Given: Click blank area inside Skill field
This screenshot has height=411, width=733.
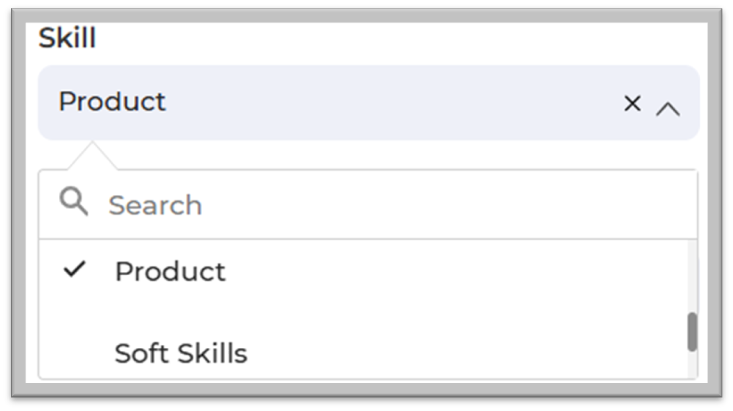Looking at the screenshot, I should click(400, 103).
